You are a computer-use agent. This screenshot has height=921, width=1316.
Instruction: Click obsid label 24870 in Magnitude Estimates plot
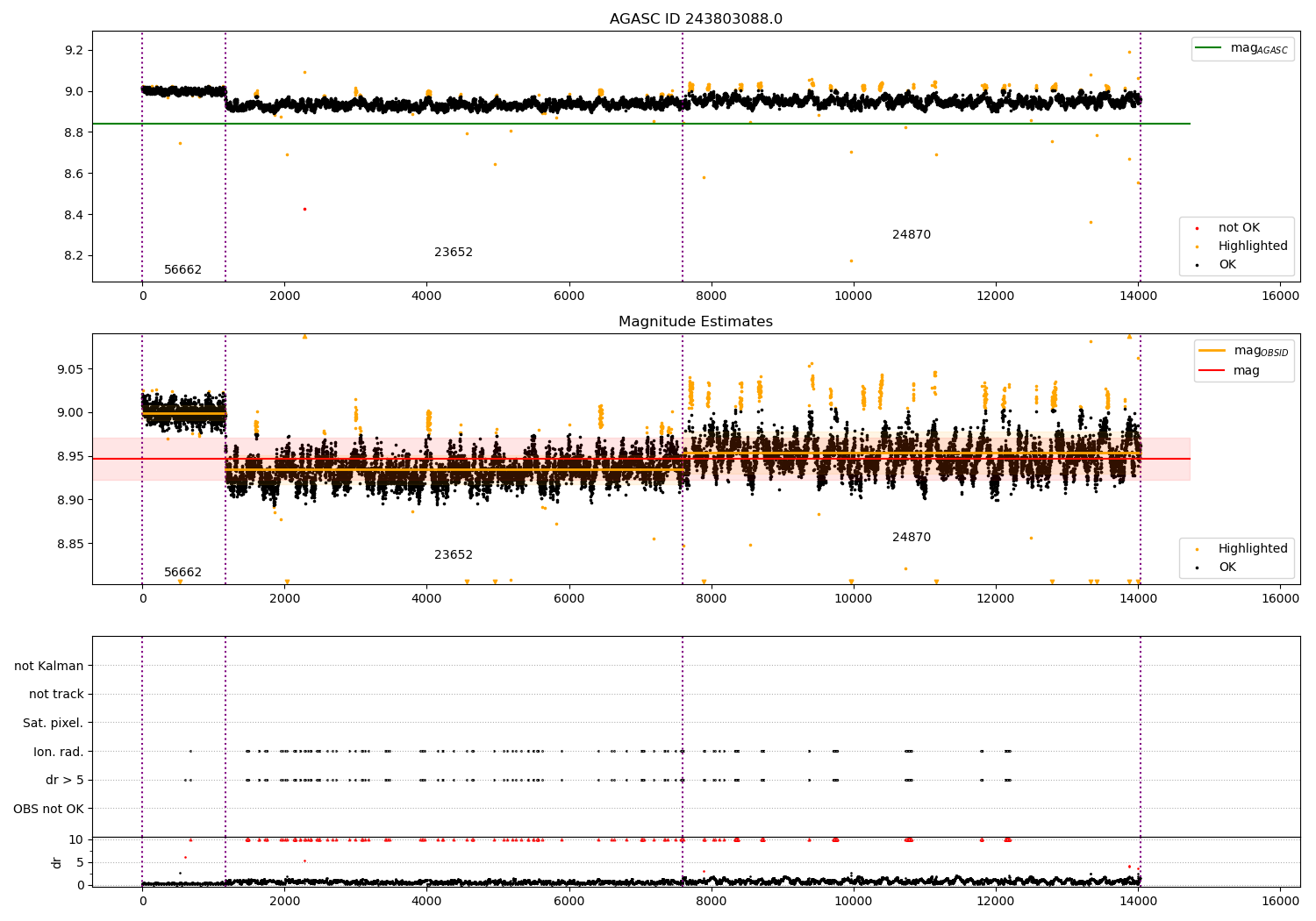click(912, 538)
